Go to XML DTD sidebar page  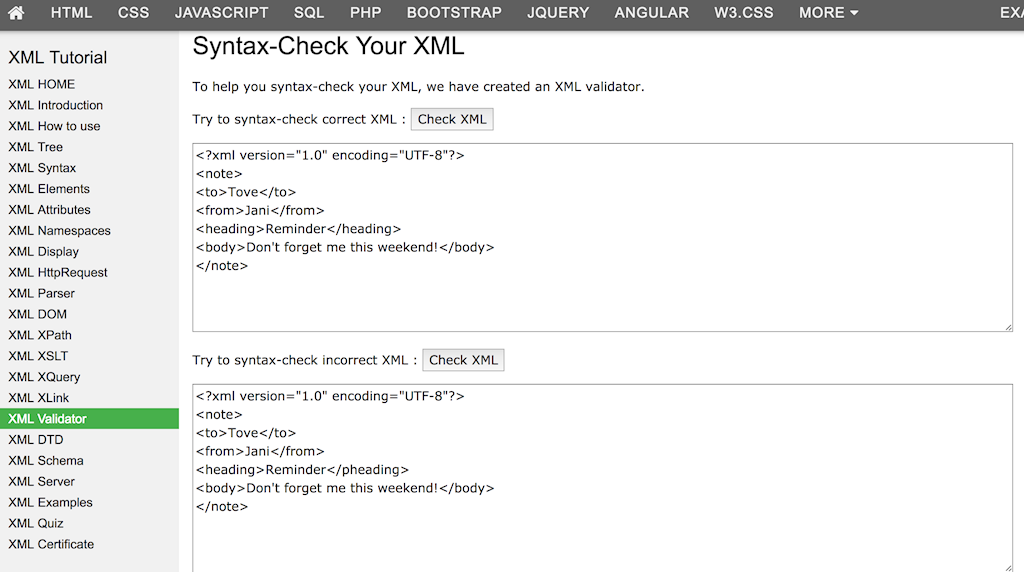(36, 440)
